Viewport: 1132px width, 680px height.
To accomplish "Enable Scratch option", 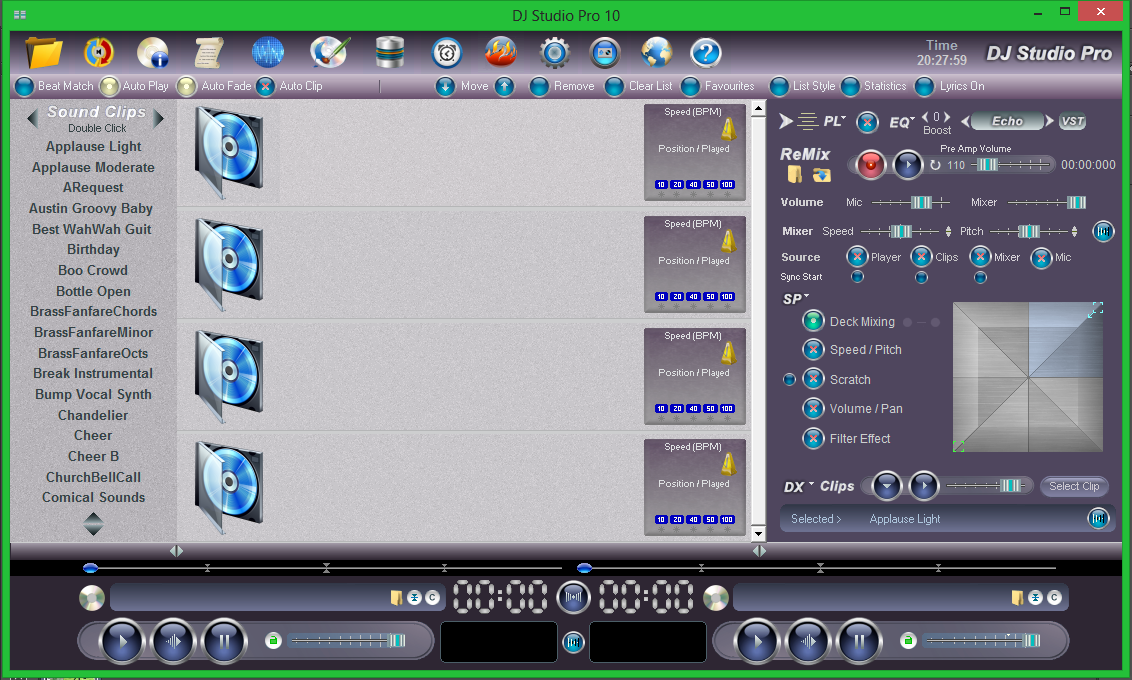I will (x=813, y=379).
